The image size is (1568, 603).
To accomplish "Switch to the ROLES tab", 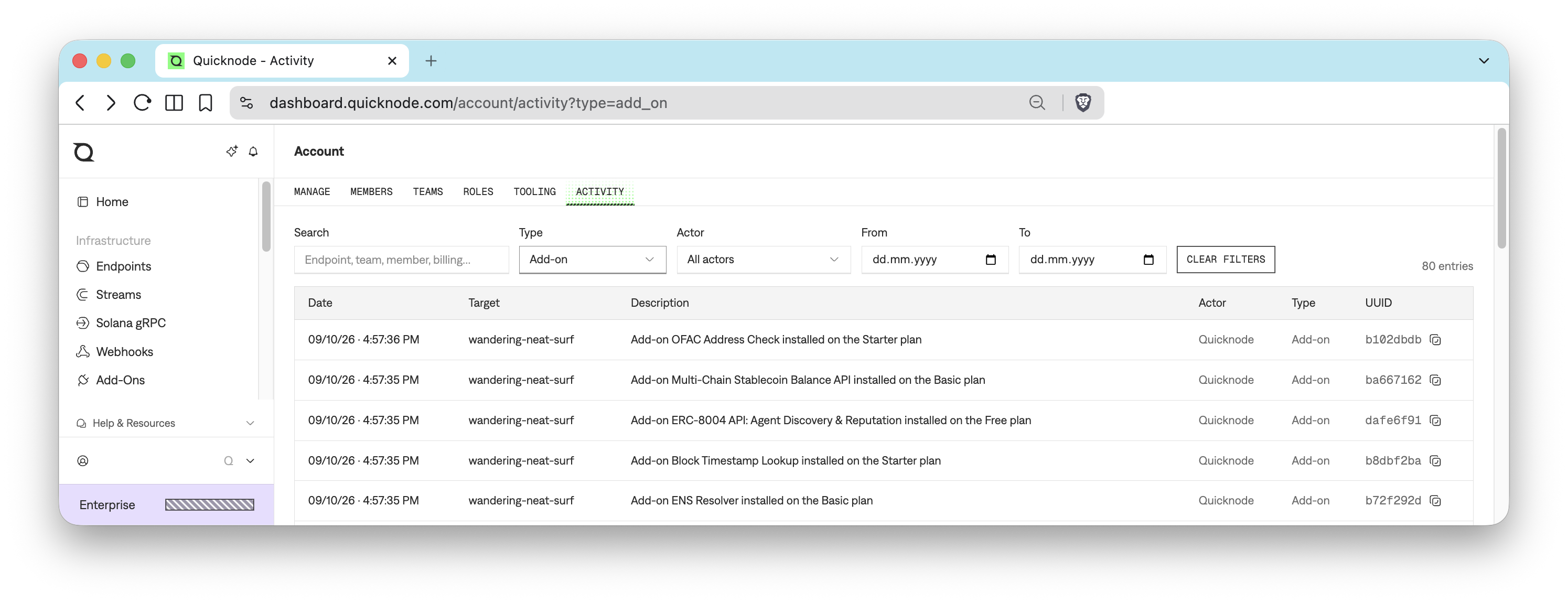I will tap(478, 192).
